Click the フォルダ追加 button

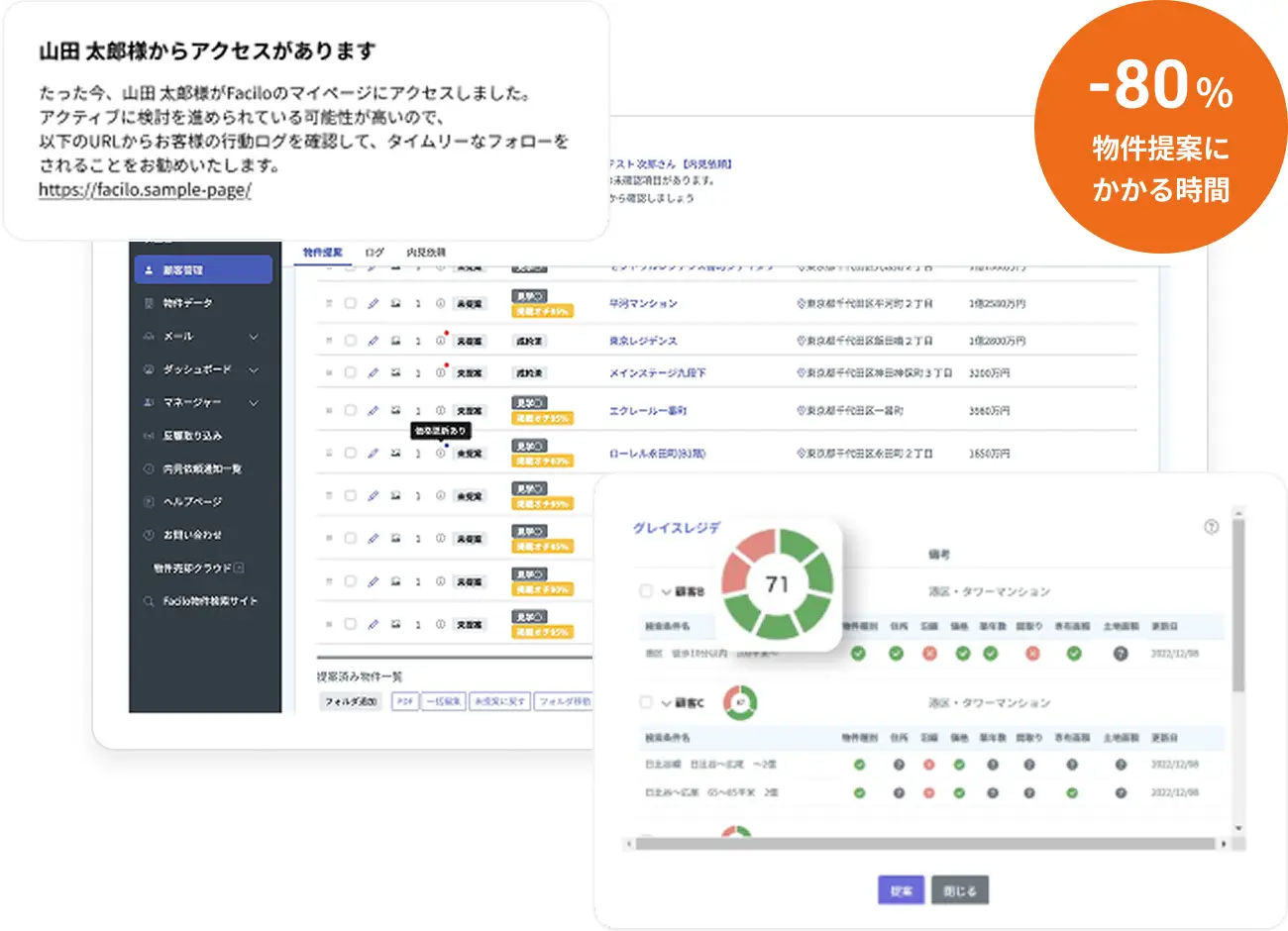351,701
